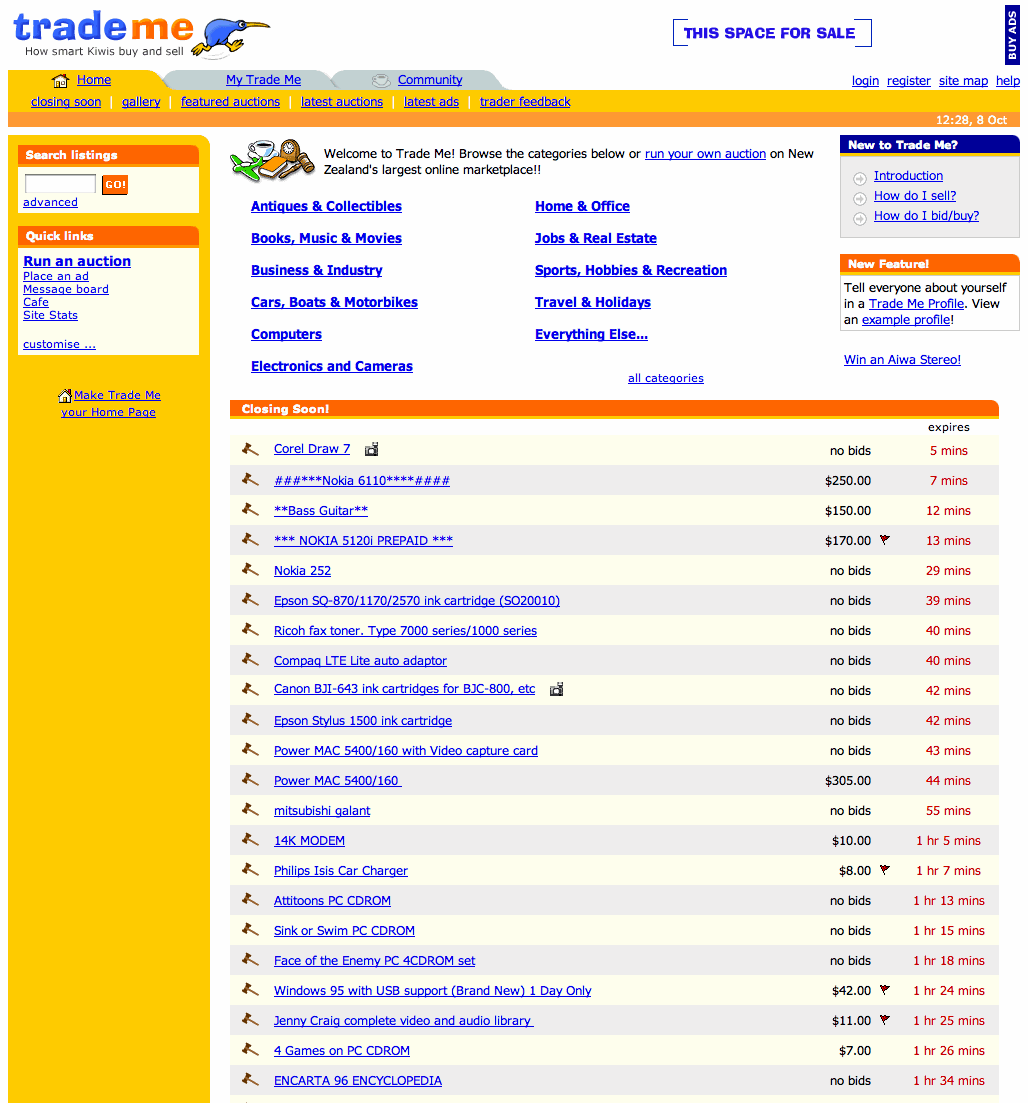
Task: Click the house icon beside Home tab
Action: pyautogui.click(x=61, y=80)
